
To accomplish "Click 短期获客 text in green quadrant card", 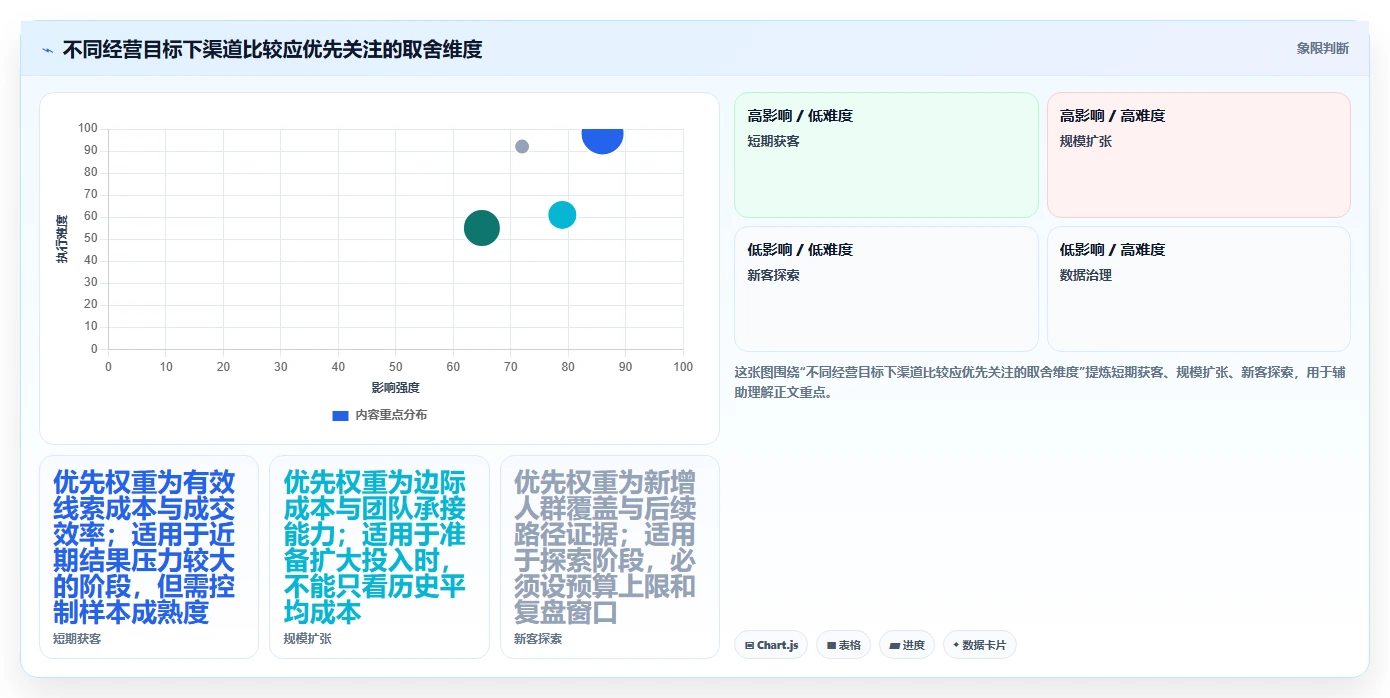I will [x=773, y=141].
